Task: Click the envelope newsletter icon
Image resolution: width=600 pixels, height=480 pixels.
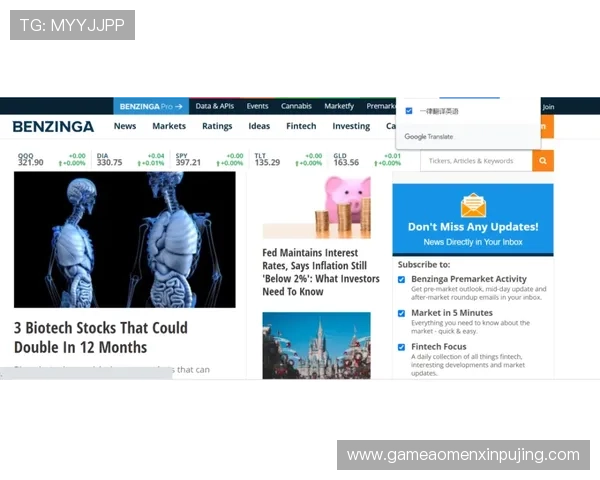Action: [473, 206]
